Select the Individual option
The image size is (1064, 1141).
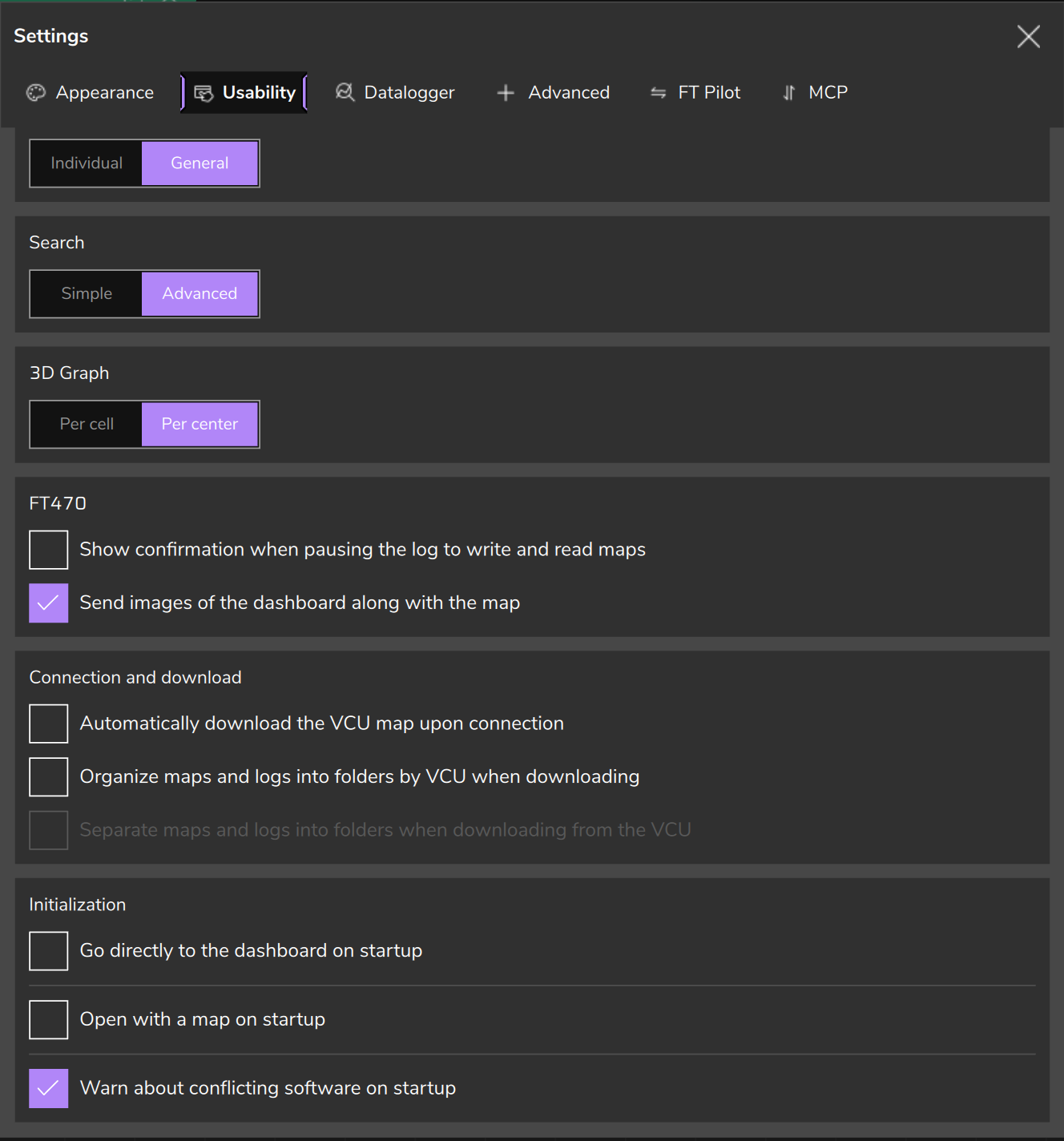pyautogui.click(x=87, y=163)
